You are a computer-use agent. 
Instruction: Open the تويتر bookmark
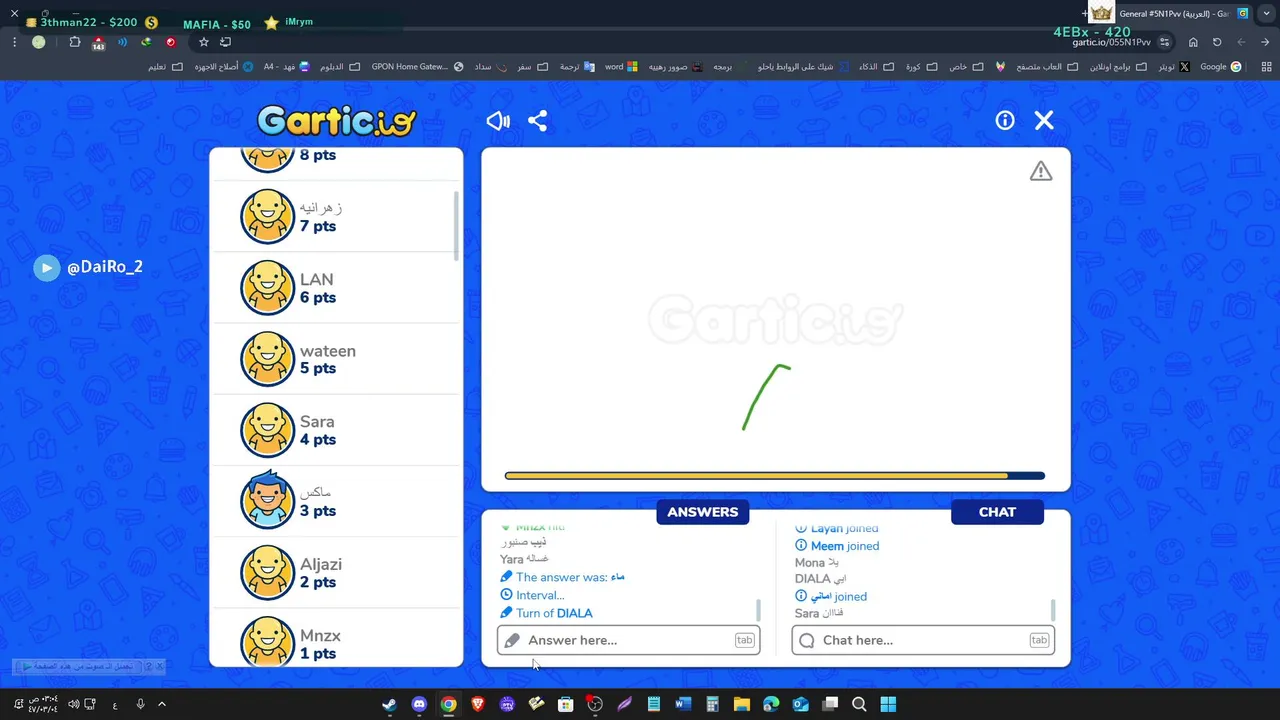[x=1173, y=67]
